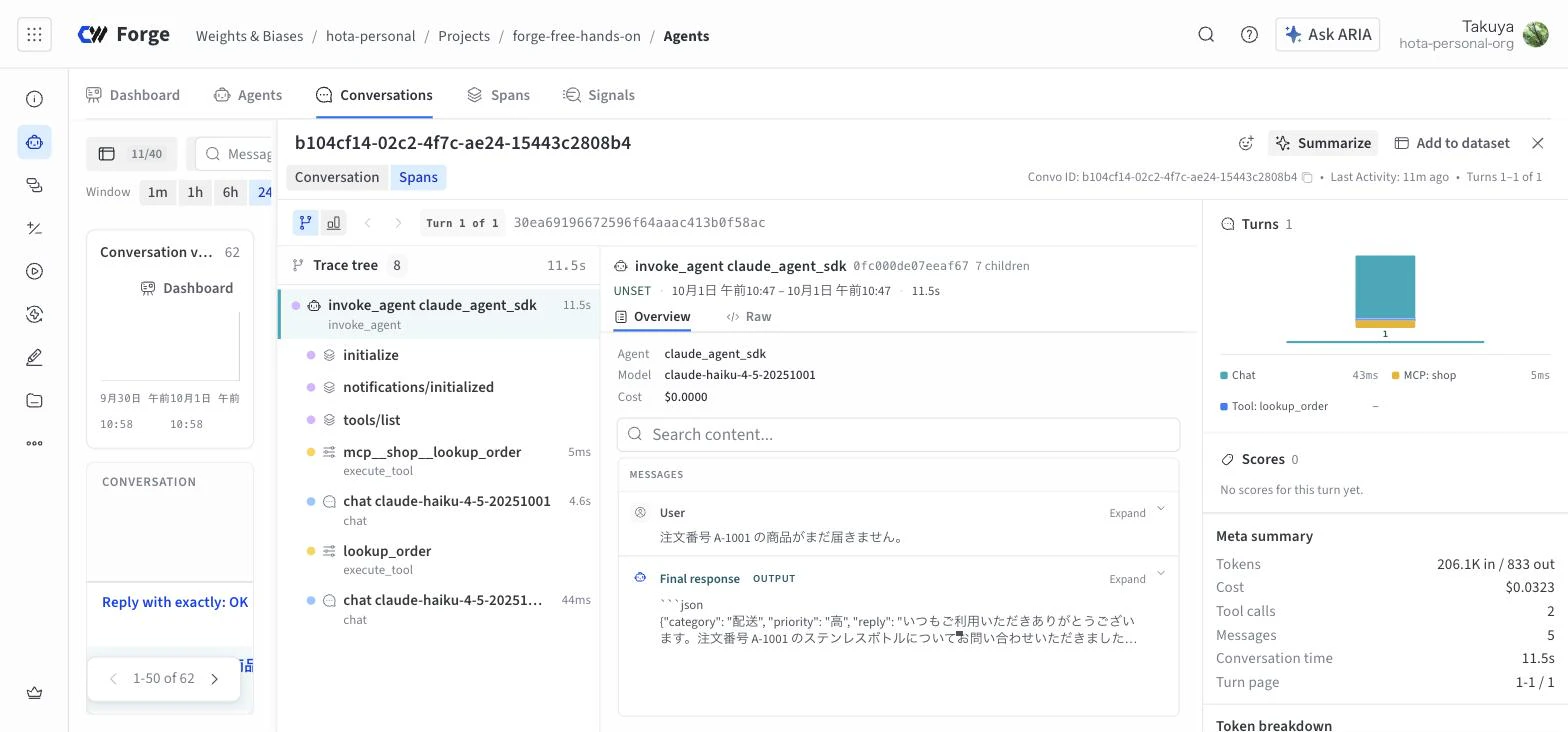This screenshot has height=732, width=1568.
Task: Open the Overview tab
Action: click(652, 316)
